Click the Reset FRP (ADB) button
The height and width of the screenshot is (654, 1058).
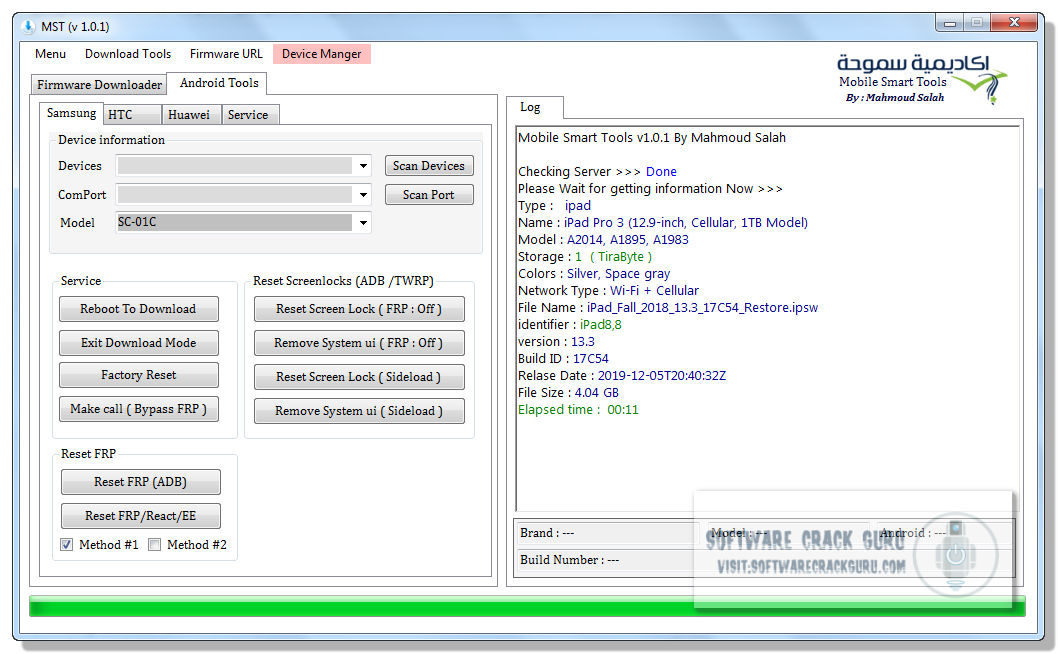(x=140, y=482)
